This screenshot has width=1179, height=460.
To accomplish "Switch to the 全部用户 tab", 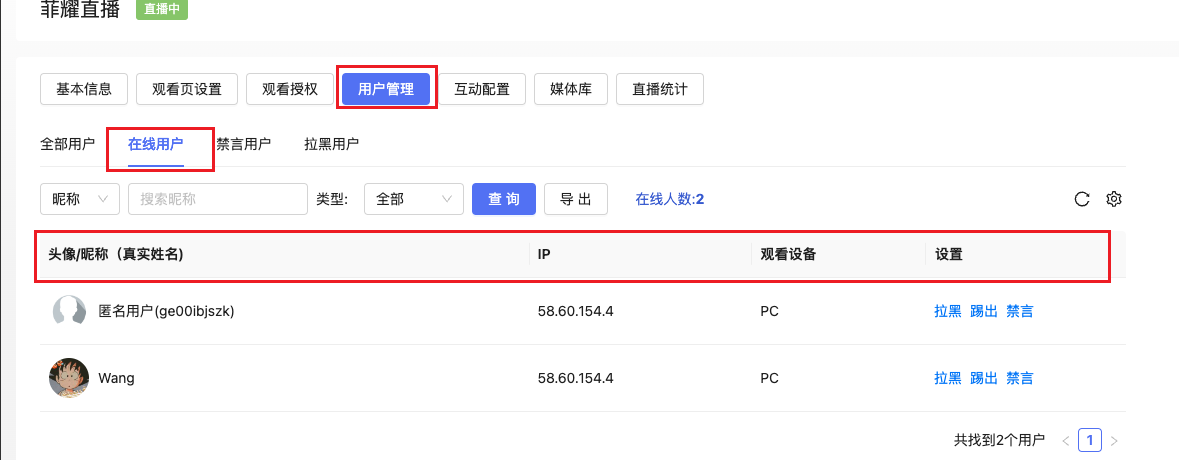I will click(x=68, y=144).
